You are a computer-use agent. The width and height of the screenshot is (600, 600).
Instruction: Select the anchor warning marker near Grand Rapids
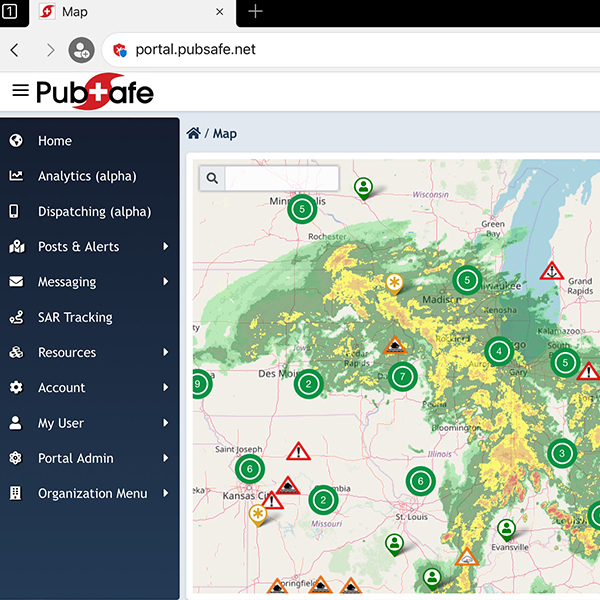pos(551,271)
